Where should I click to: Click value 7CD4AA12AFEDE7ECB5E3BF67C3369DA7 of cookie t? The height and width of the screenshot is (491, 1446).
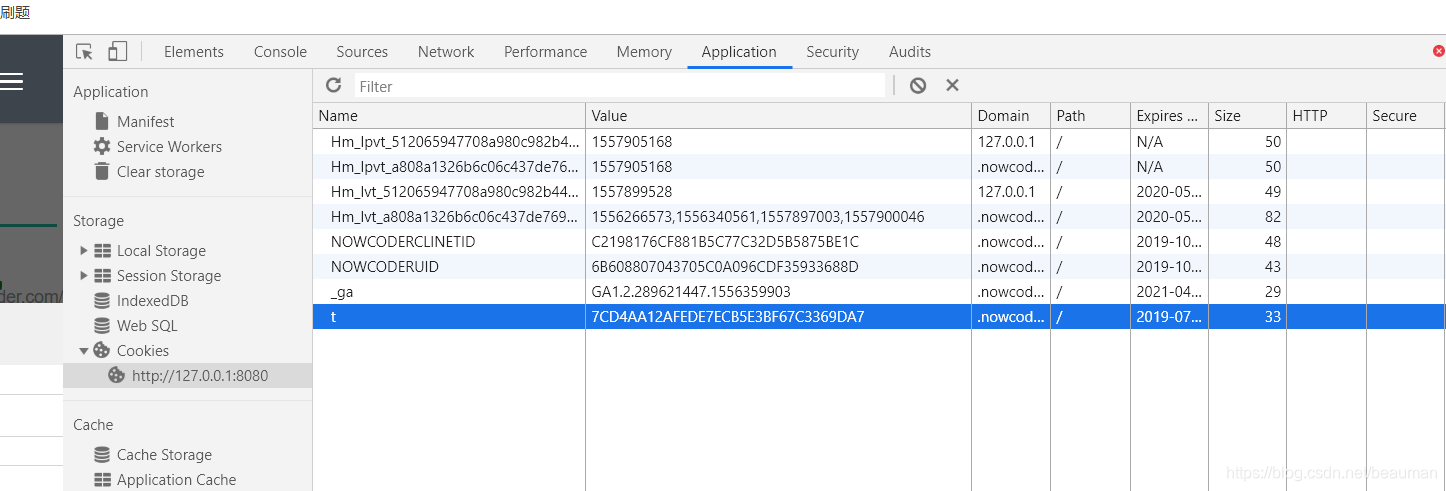pos(728,317)
